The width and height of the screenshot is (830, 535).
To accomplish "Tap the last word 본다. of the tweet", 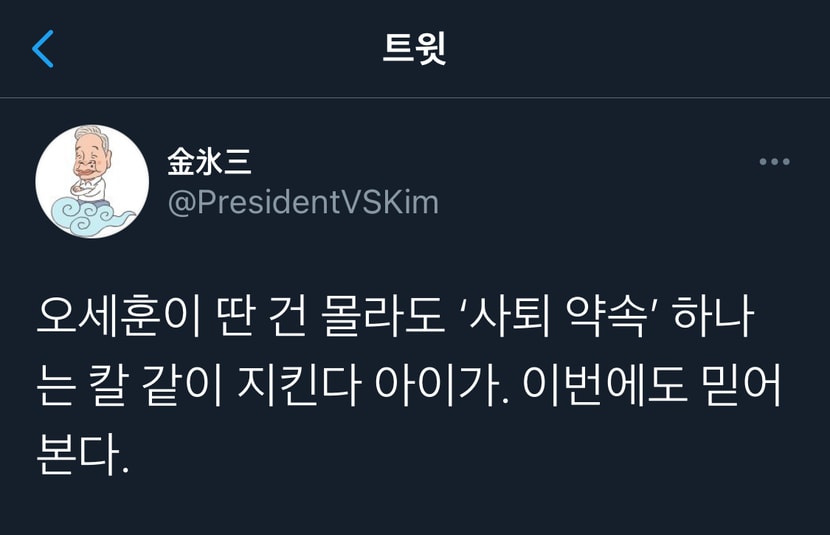I will [x=83, y=454].
